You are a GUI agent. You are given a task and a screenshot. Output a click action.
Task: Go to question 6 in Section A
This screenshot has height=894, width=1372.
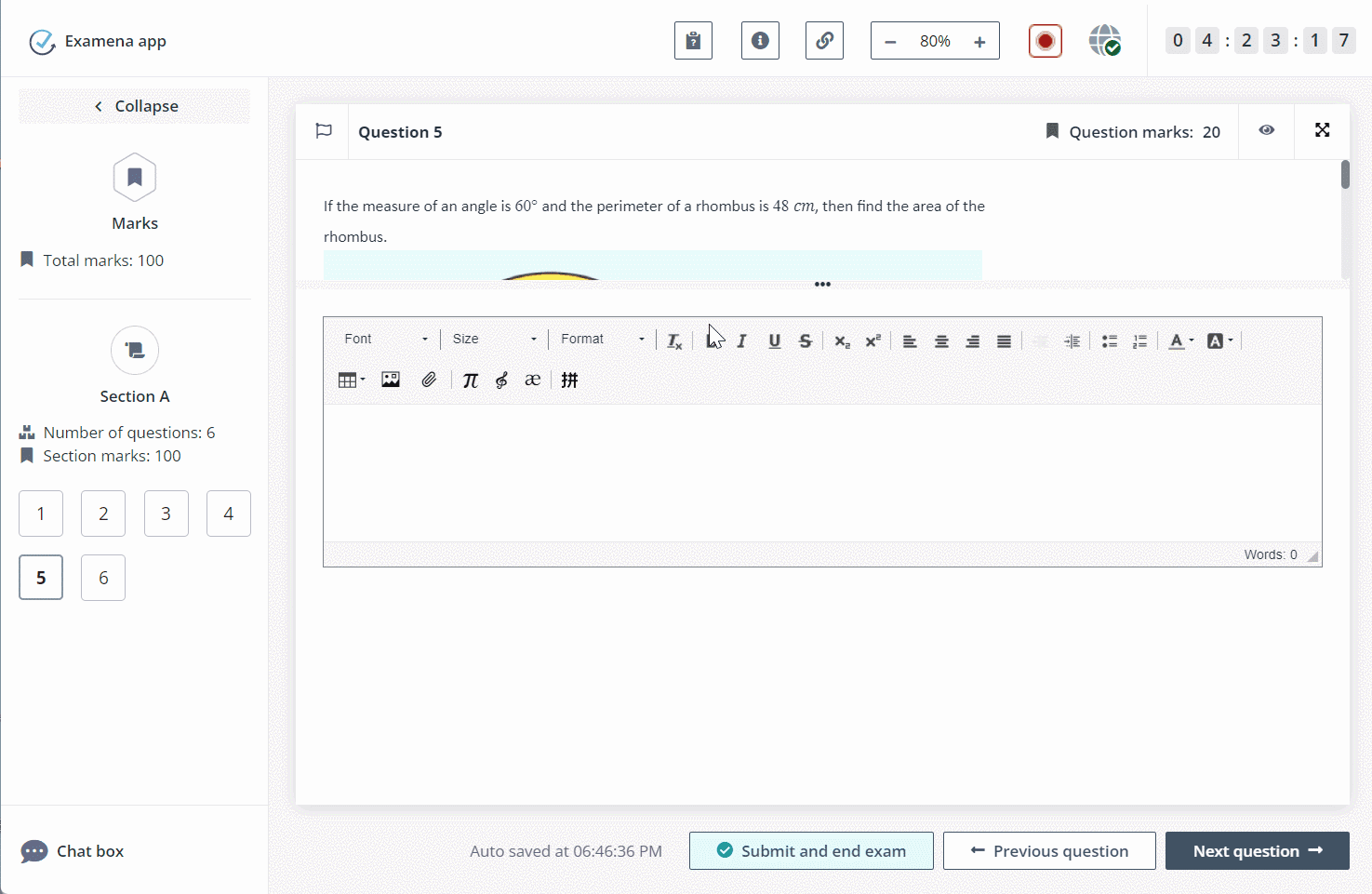pos(103,578)
